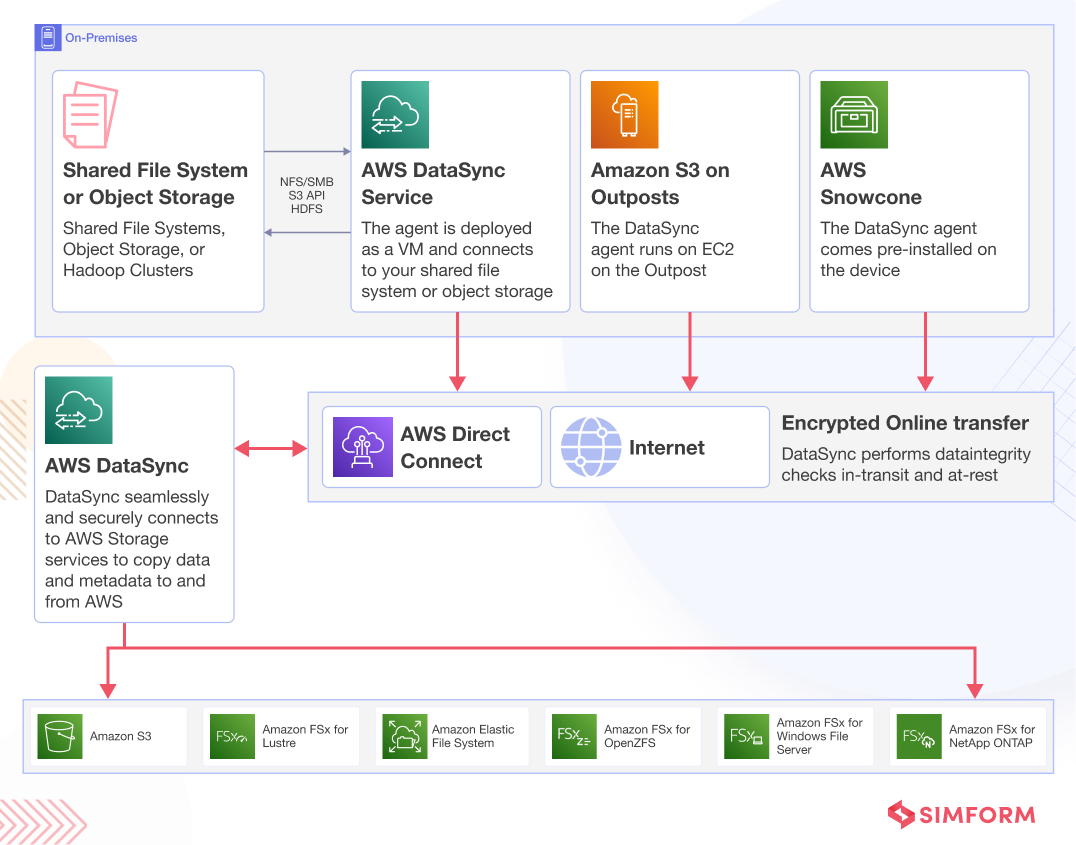This screenshot has width=1076, height=845.
Task: Click the agent comes pre-installed text
Action: tap(908, 249)
